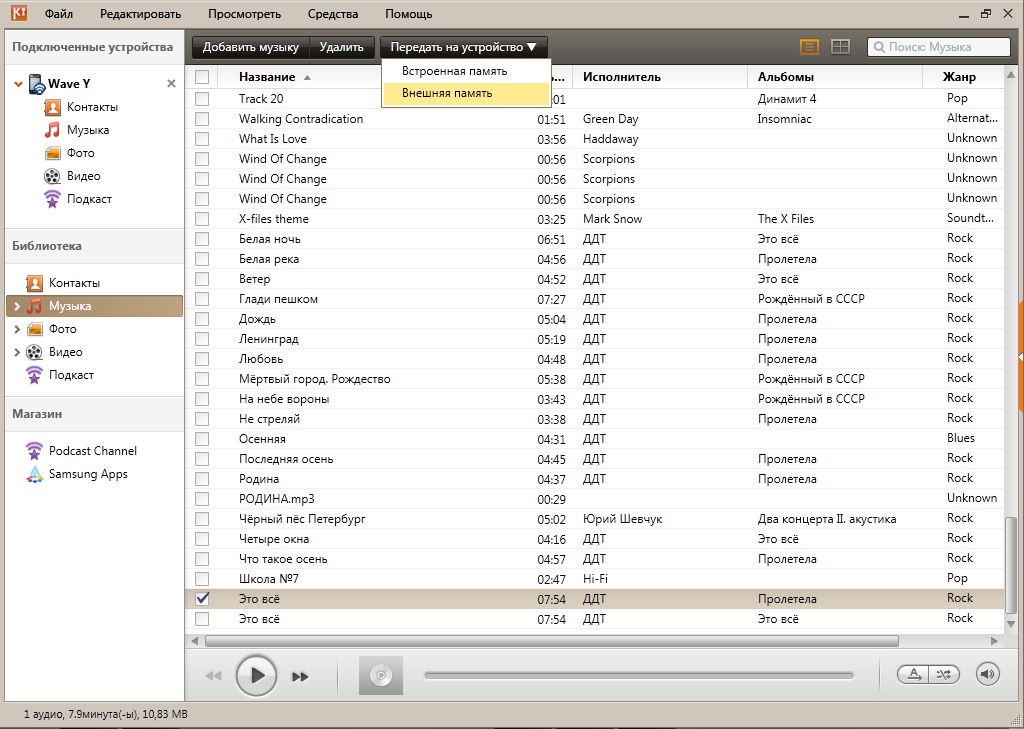This screenshot has width=1024, height=729.
Task: Open device Контакты icon under Wave Y
Action: click(x=52, y=107)
